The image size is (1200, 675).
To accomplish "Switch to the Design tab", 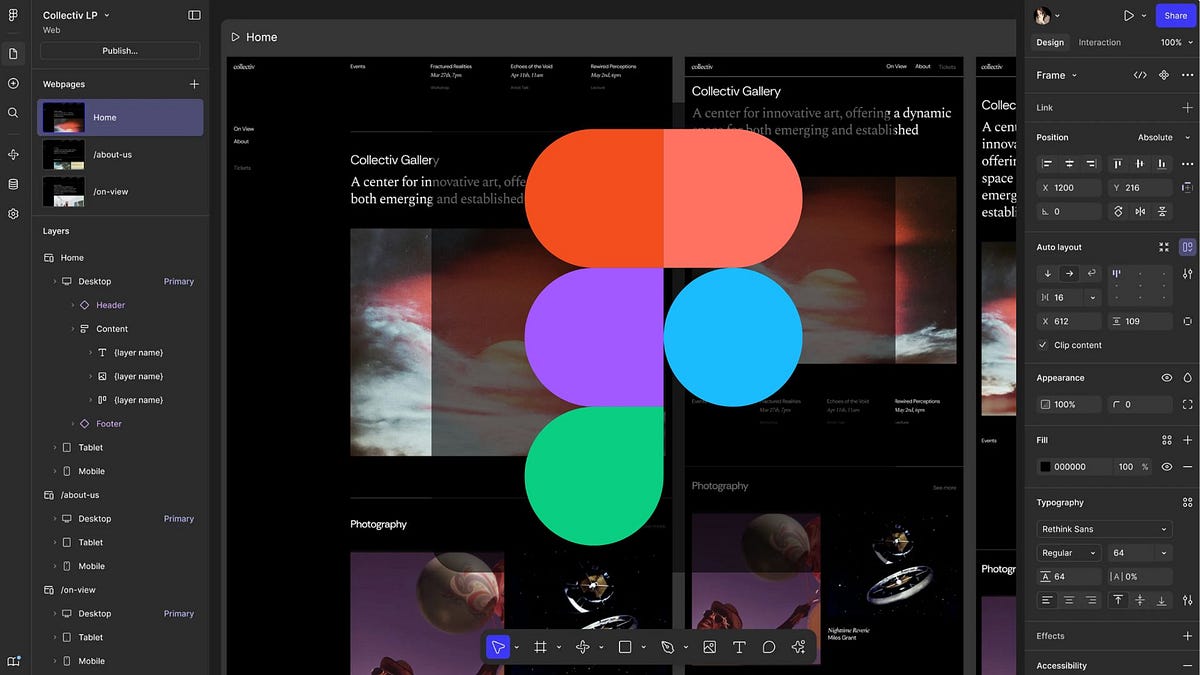I will coord(1050,42).
